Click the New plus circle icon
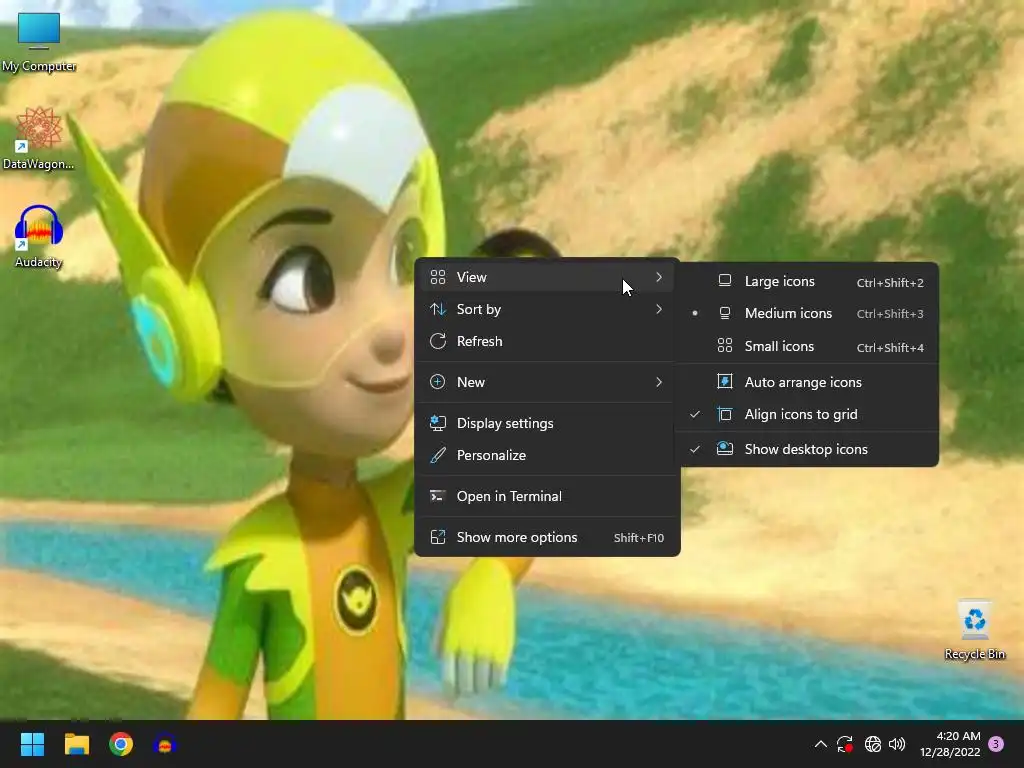Screen dimensions: 1024x768 point(438,382)
